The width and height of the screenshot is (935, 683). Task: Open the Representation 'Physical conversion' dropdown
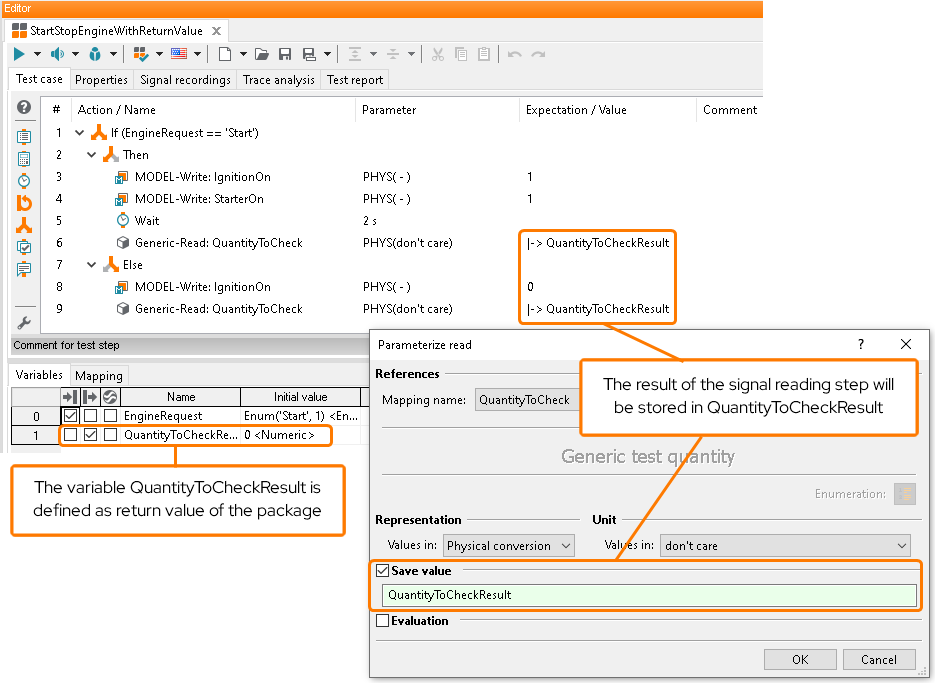click(509, 546)
